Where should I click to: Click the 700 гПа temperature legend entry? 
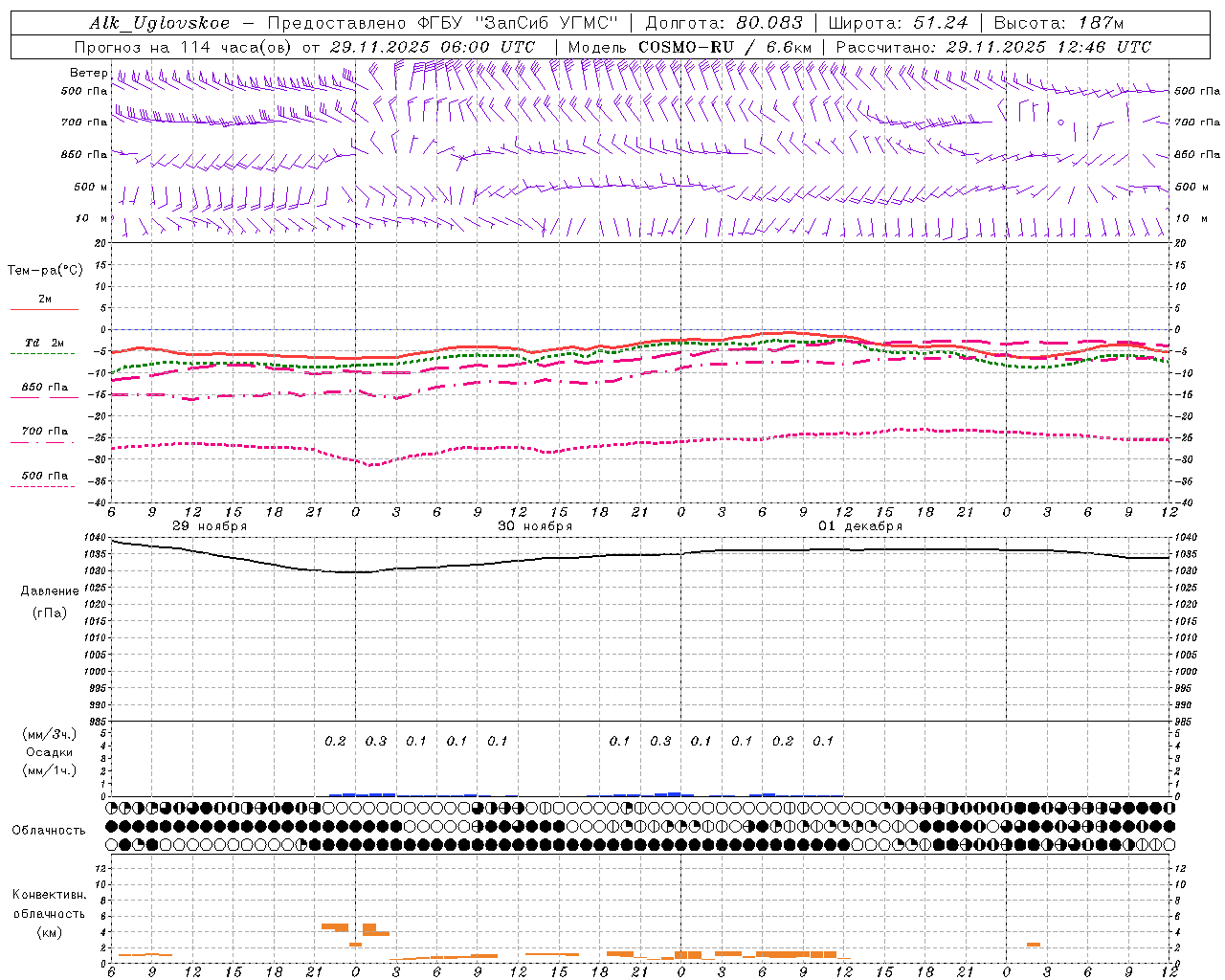click(44, 432)
